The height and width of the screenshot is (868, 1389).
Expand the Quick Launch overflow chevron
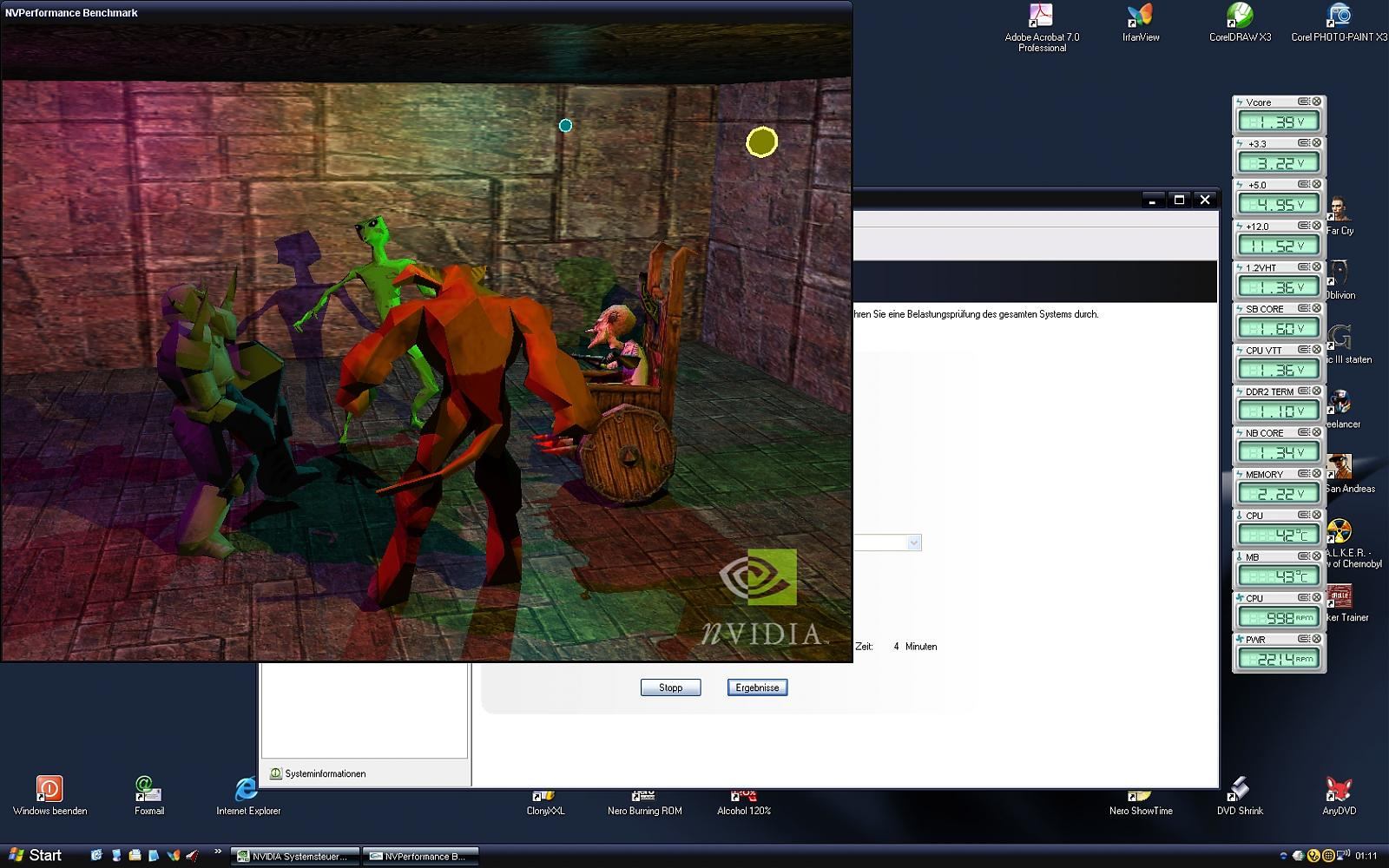[218, 852]
